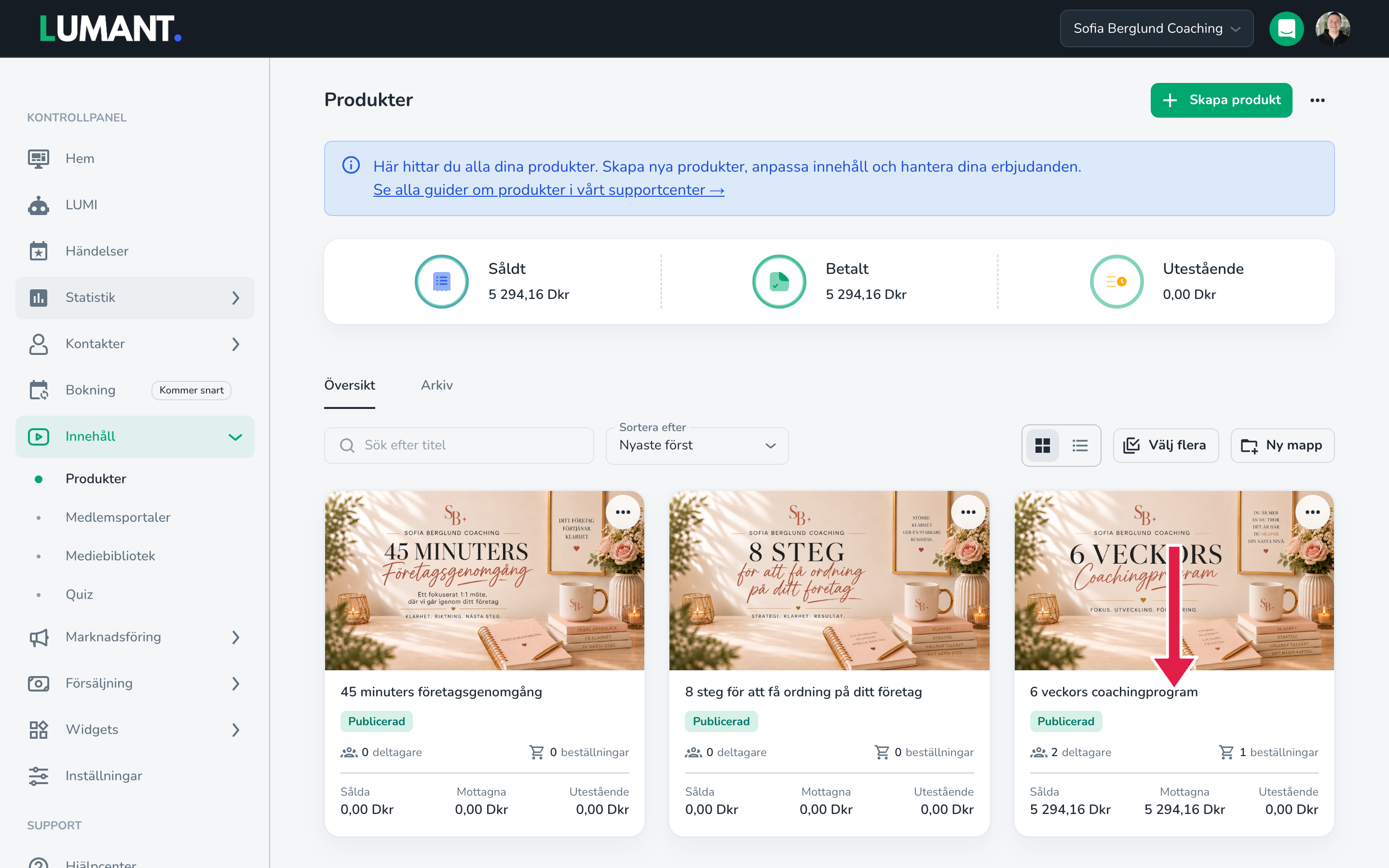Switch to grid view layout

point(1042,446)
